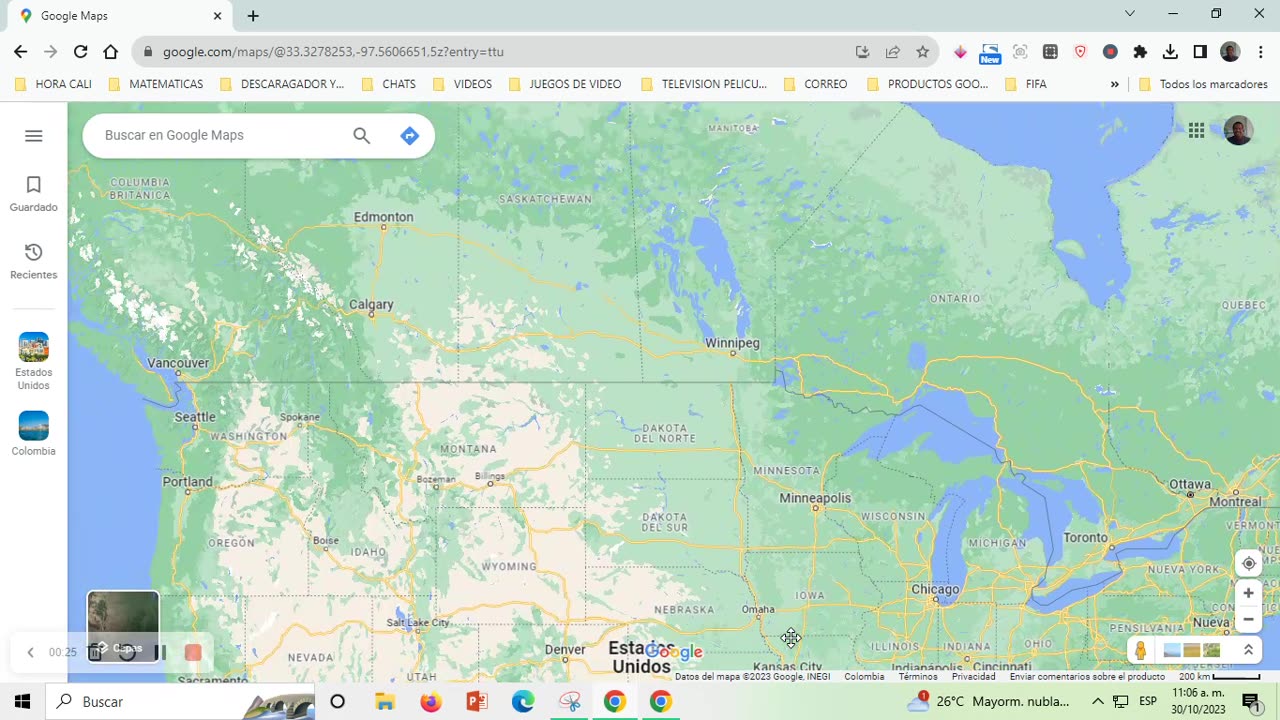Open the Estados Unidos recent place

coord(33,361)
